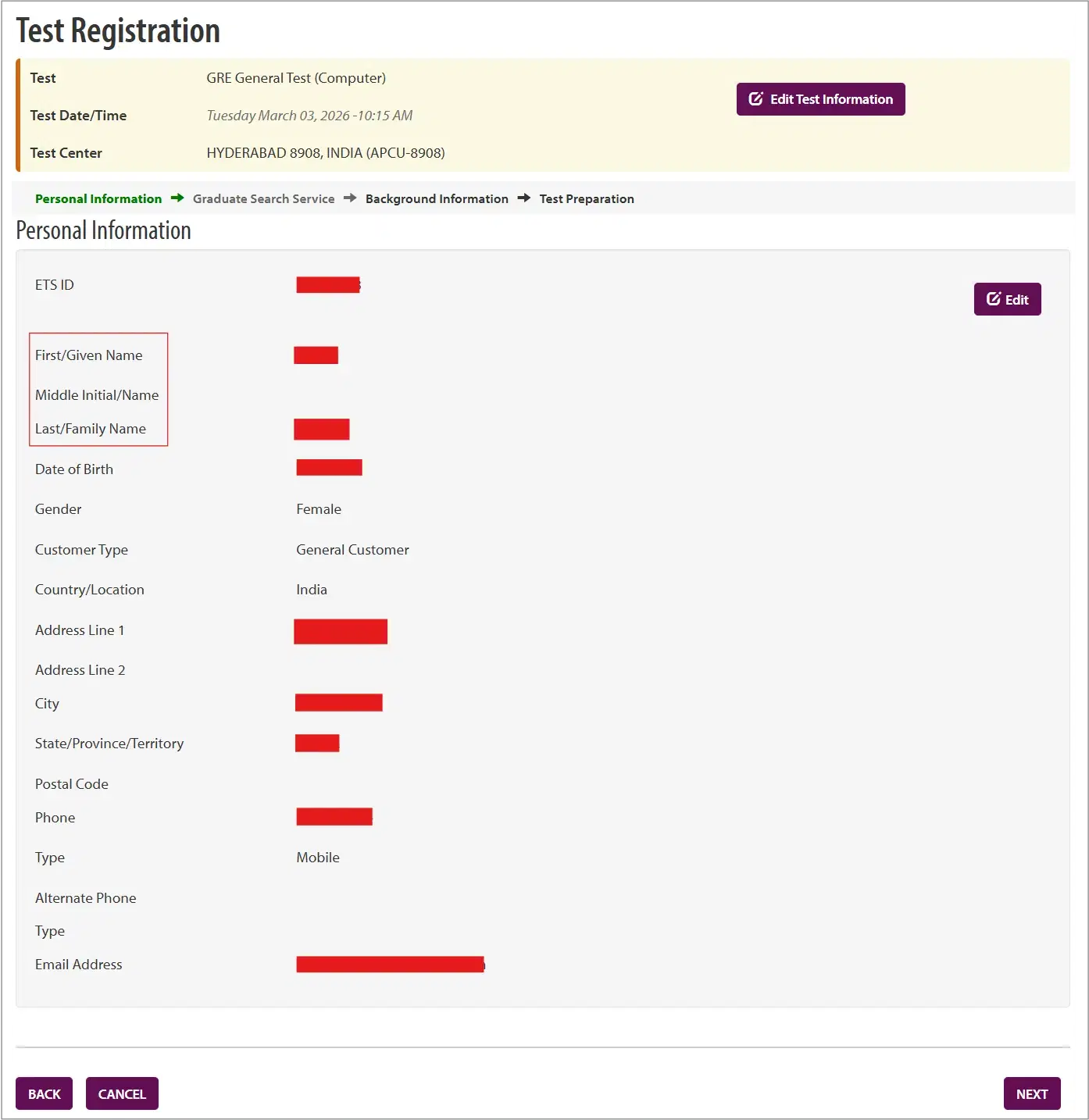Select the Personal Information step
The image size is (1089, 1120).
tap(98, 198)
